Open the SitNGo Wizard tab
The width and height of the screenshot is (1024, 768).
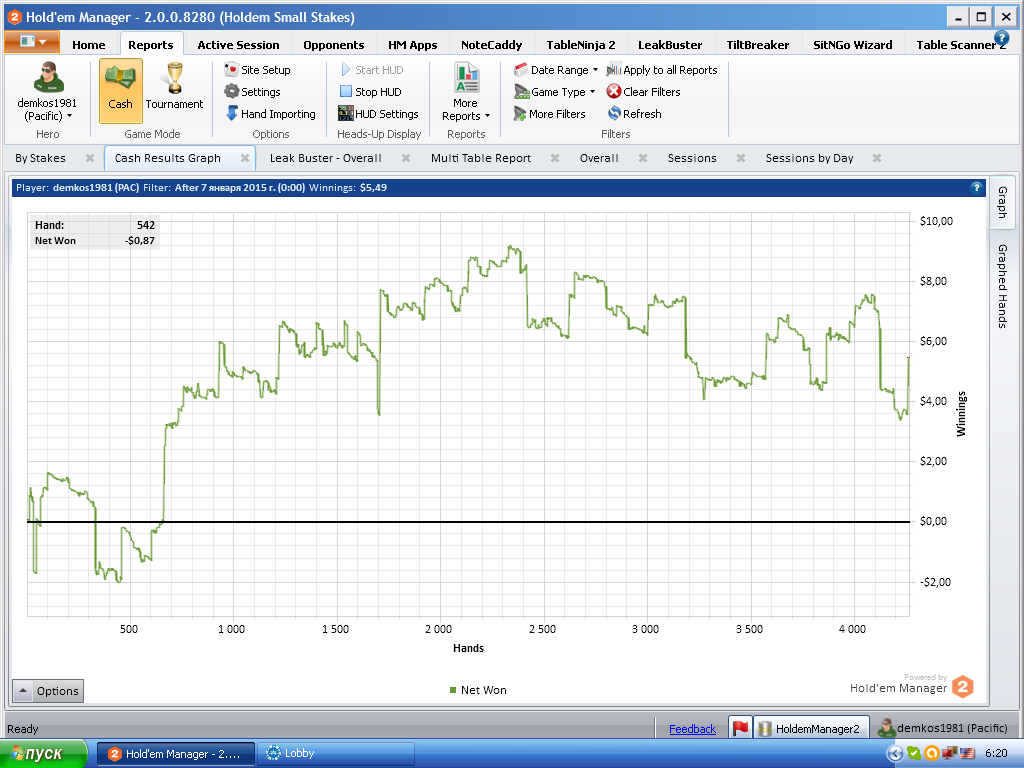click(x=852, y=44)
